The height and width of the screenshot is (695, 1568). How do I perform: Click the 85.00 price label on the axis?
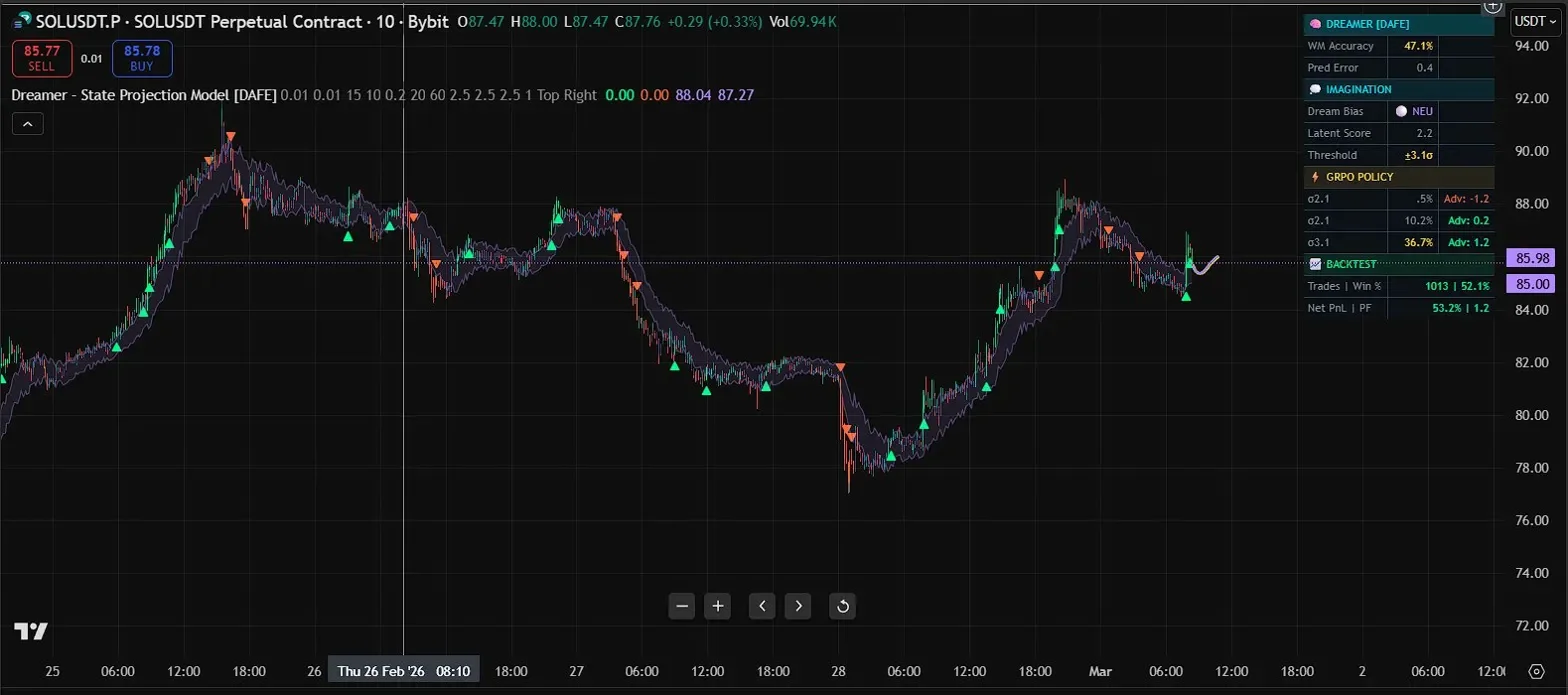pos(1533,284)
